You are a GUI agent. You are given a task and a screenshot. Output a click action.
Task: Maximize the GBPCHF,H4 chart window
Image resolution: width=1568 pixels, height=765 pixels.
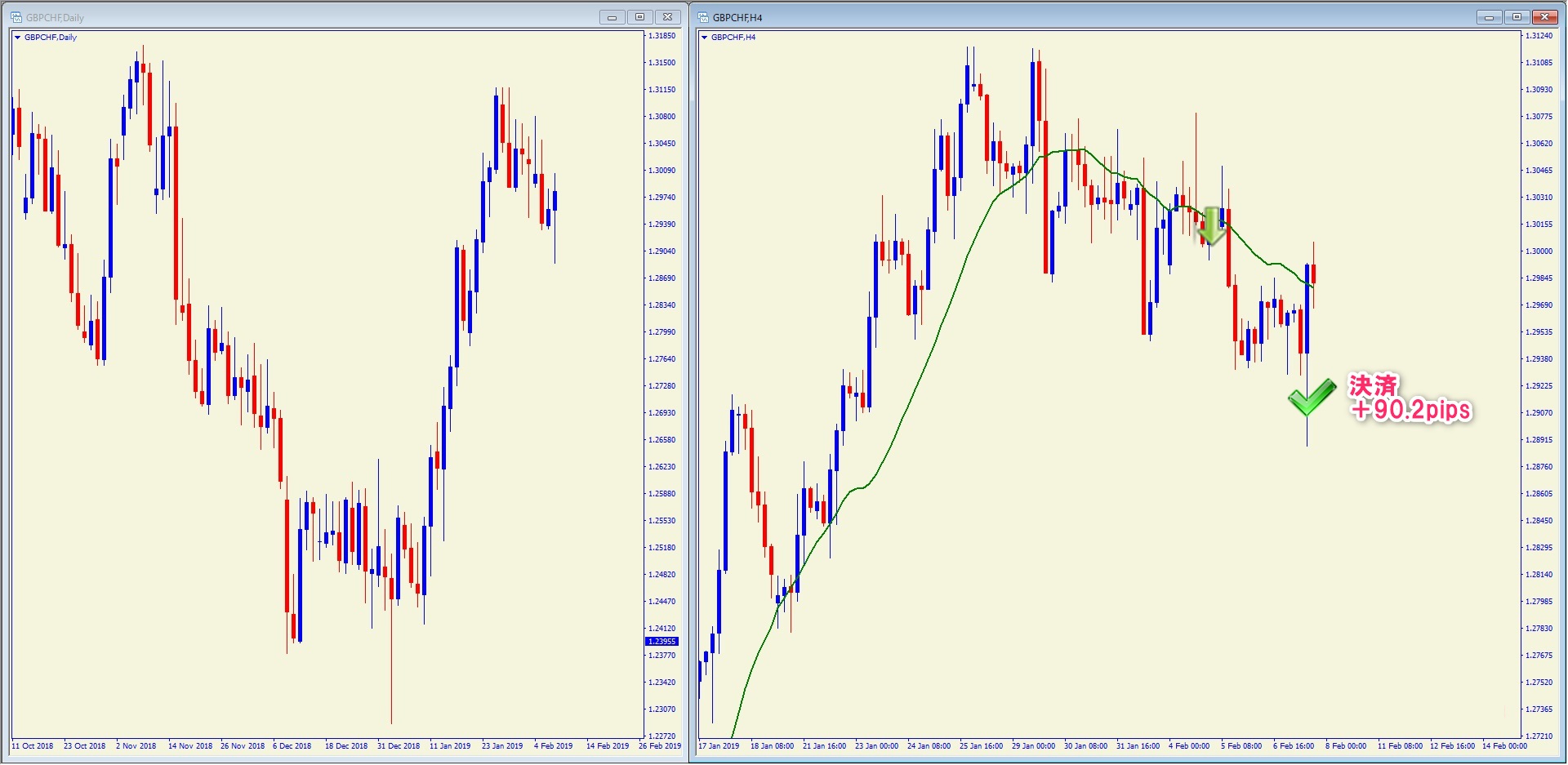(1517, 17)
